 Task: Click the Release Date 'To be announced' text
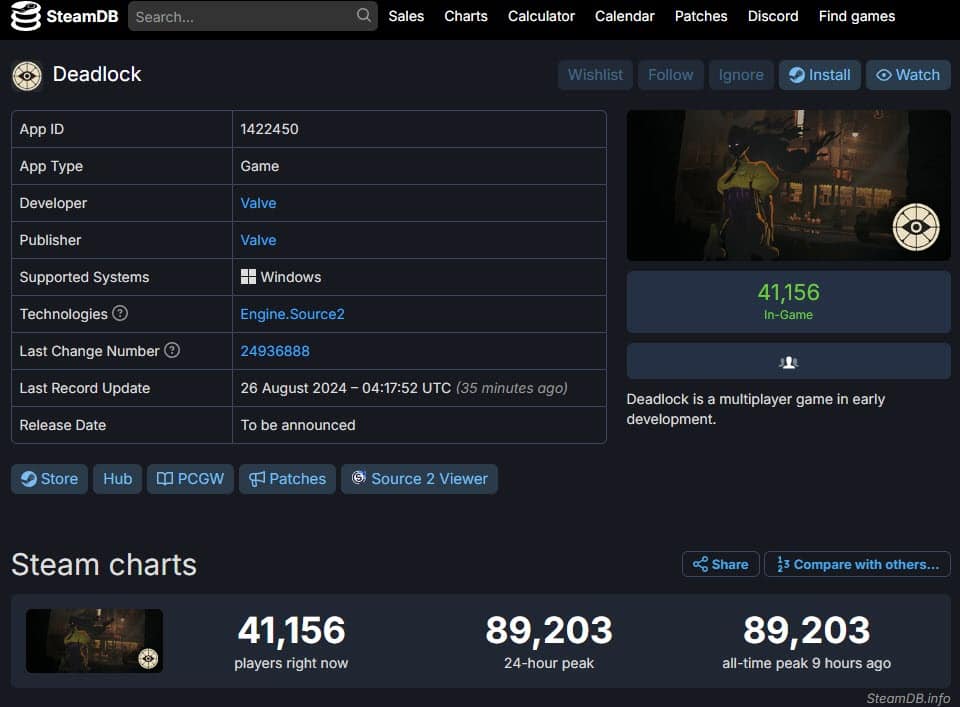pyautogui.click(x=298, y=425)
